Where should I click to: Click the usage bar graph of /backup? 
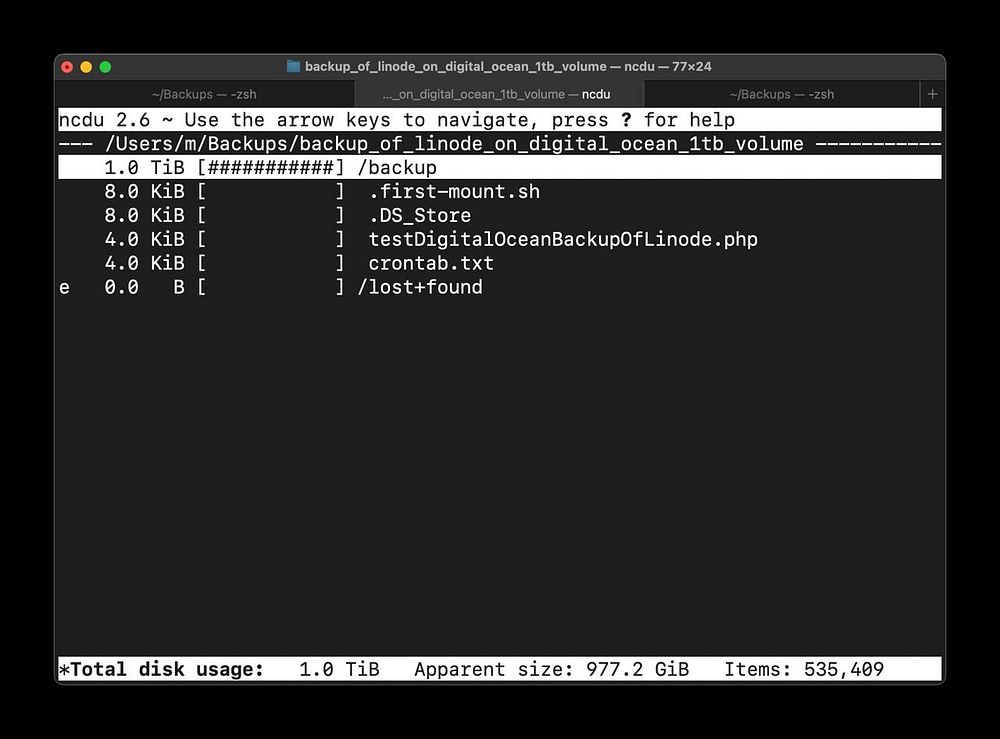pos(271,168)
